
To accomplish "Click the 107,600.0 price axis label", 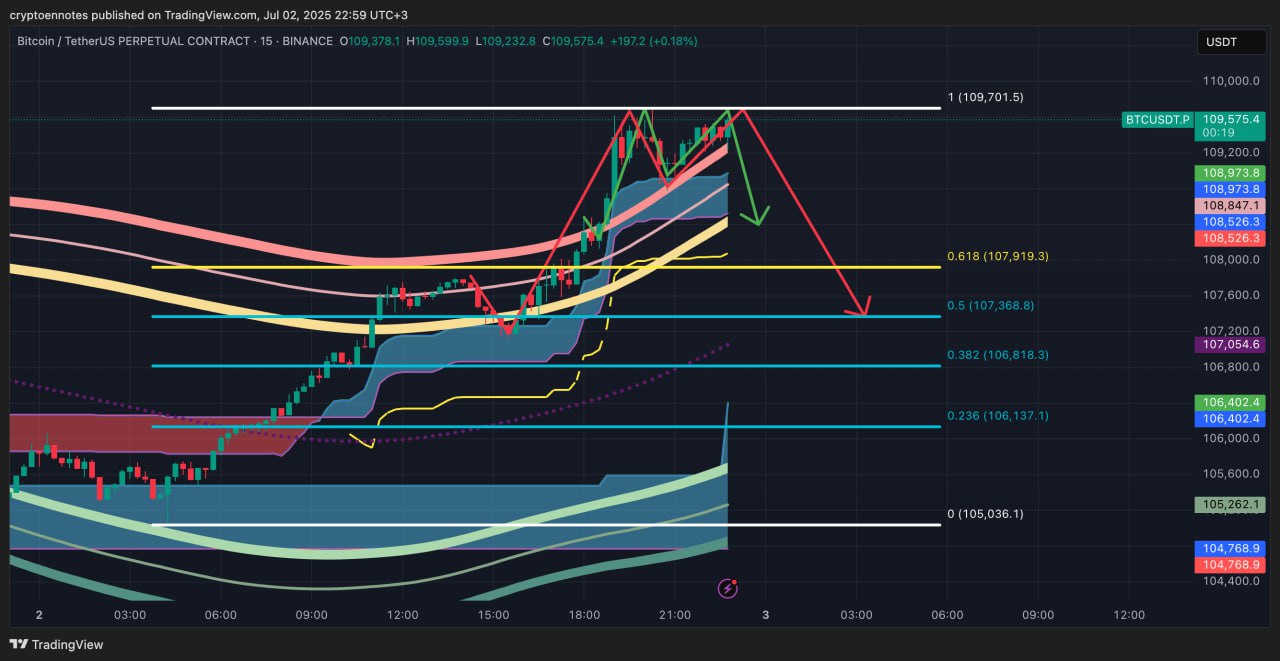I will point(1231,295).
